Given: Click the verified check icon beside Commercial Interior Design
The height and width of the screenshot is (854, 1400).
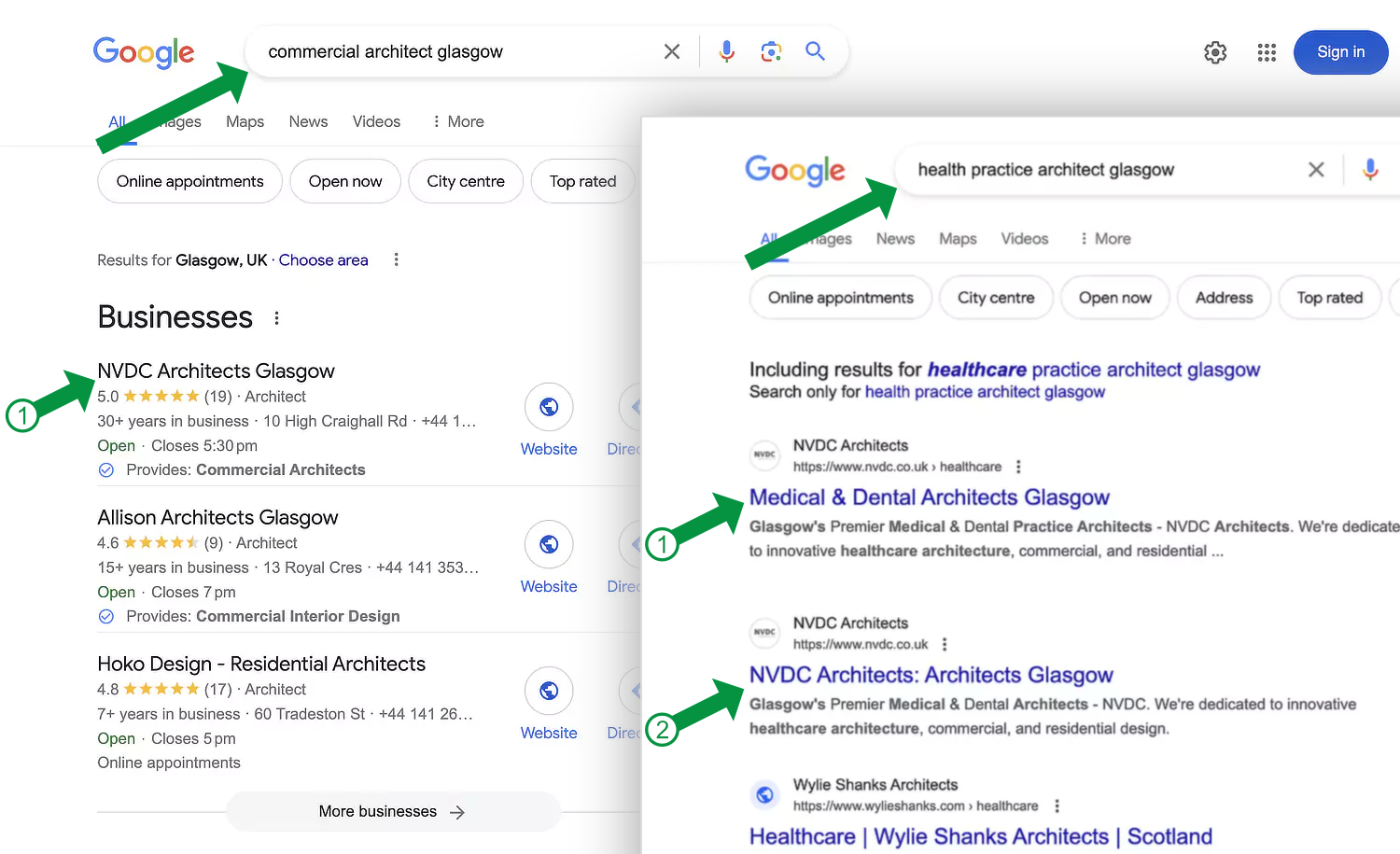Looking at the screenshot, I should (106, 616).
